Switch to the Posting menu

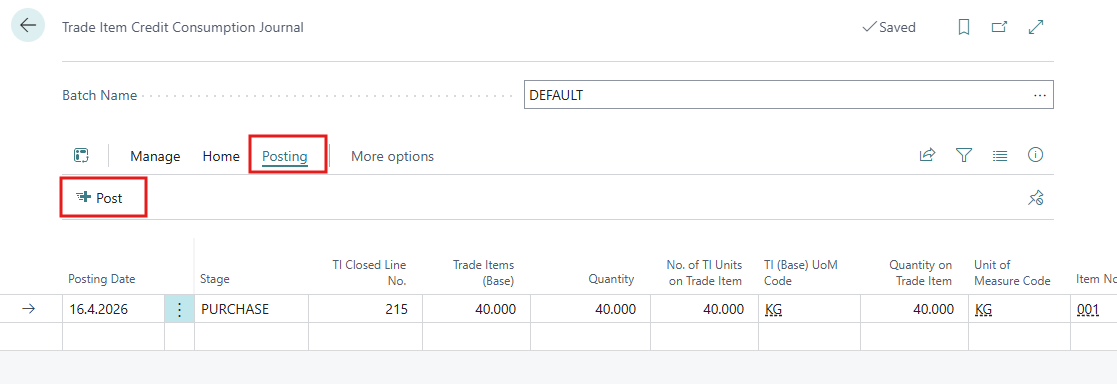click(285, 156)
